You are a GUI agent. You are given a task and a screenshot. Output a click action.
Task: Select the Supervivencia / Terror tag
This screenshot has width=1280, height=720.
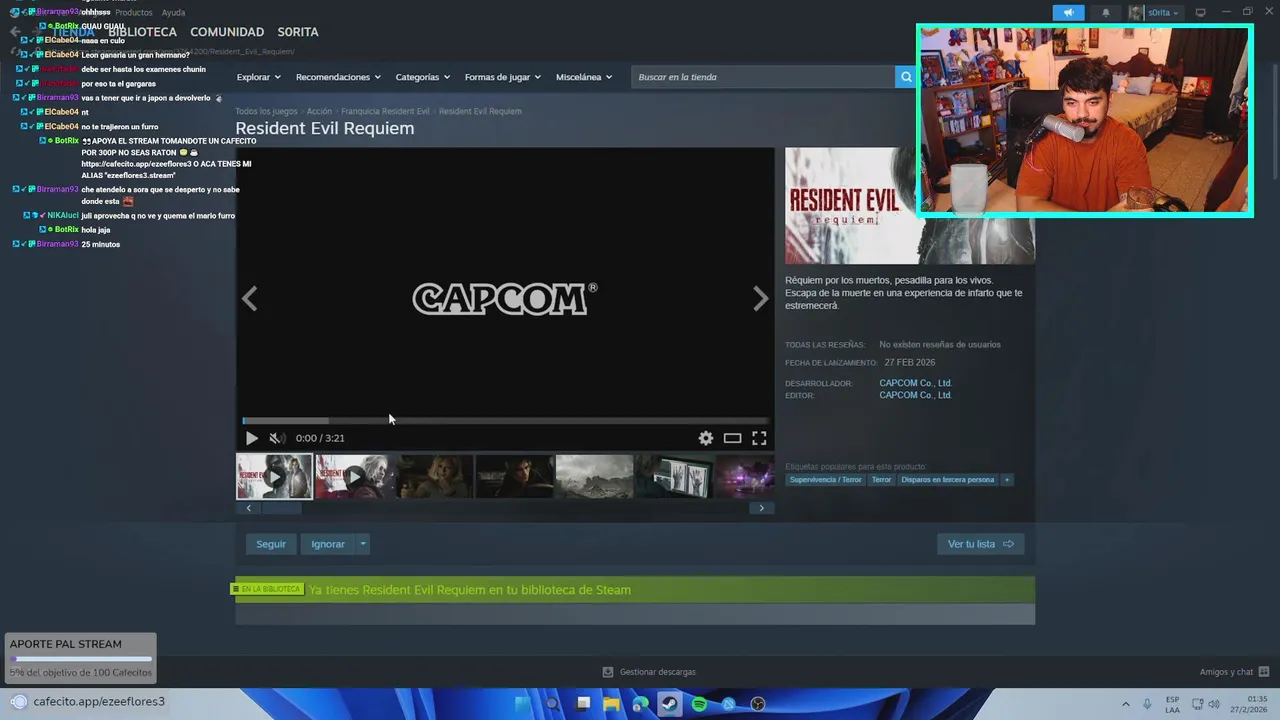(825, 480)
